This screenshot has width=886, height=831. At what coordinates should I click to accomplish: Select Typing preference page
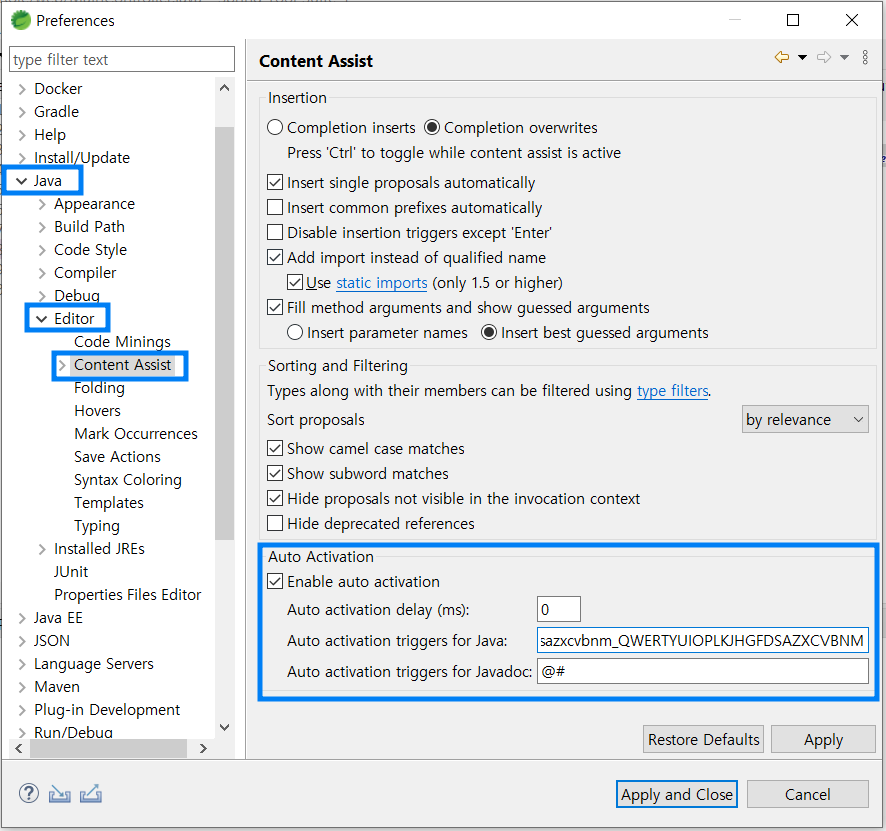point(97,526)
